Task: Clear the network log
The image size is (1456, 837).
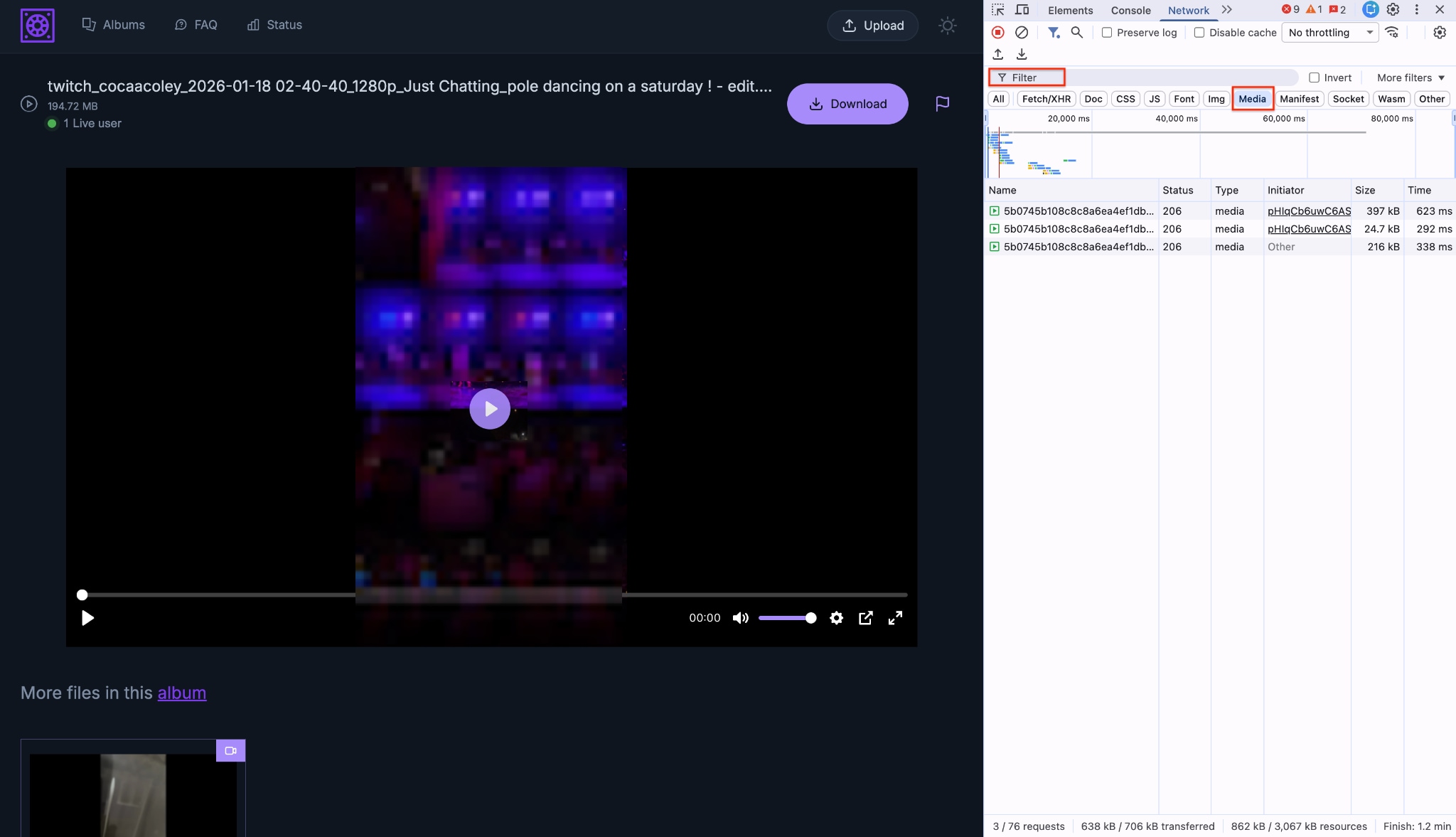Action: click(x=1022, y=32)
